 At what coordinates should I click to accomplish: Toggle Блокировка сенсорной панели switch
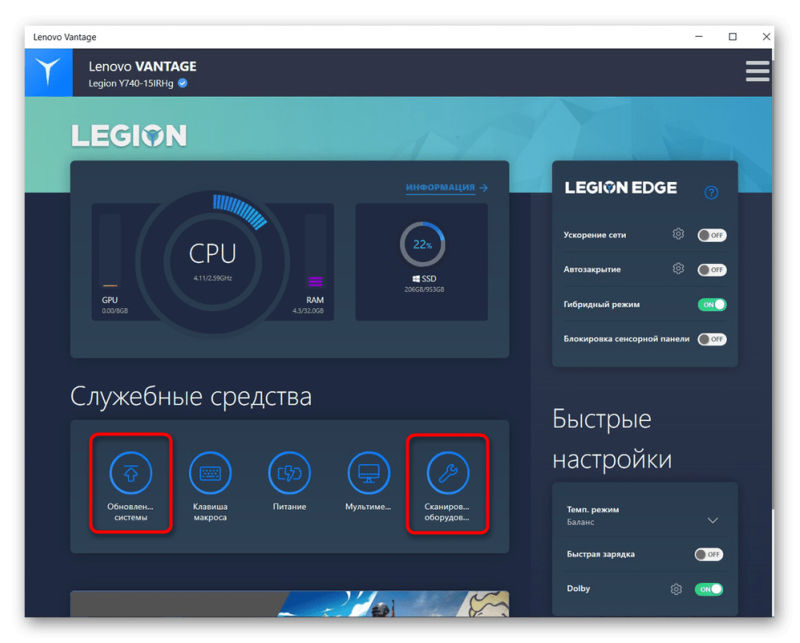(712, 339)
